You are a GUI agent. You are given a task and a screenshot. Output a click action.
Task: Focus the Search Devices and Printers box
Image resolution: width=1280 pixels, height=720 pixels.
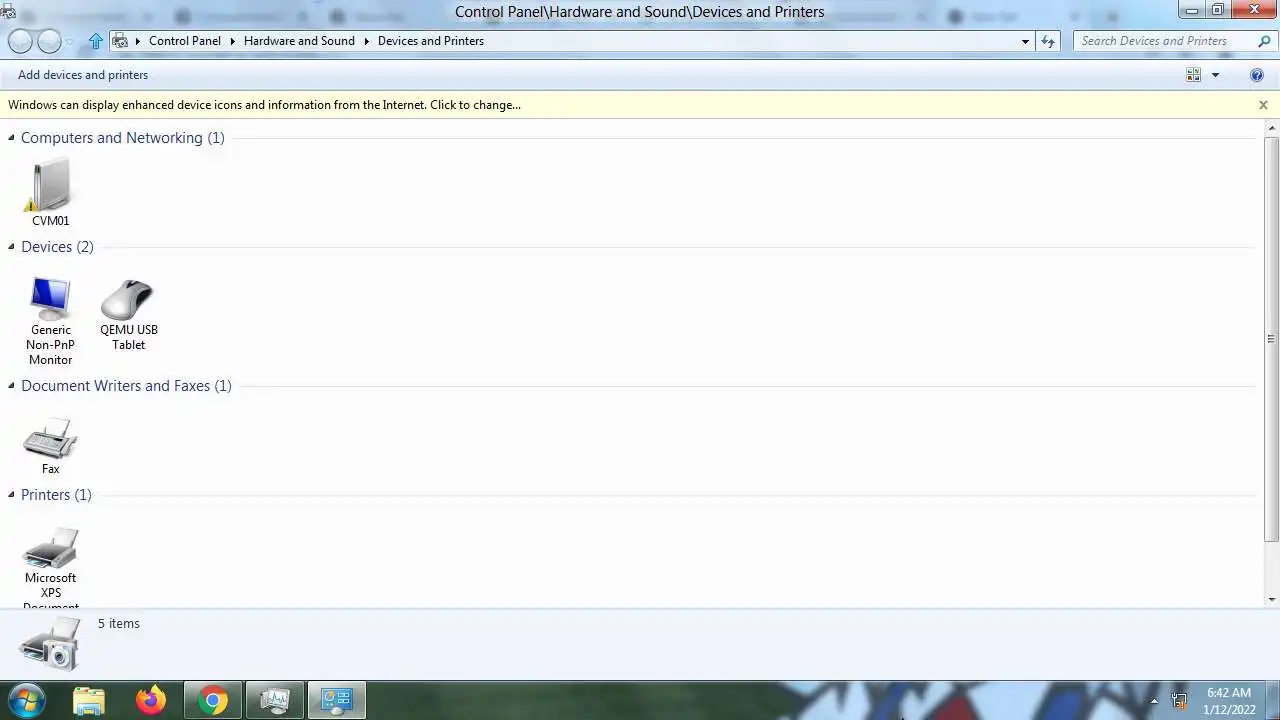click(x=1165, y=41)
